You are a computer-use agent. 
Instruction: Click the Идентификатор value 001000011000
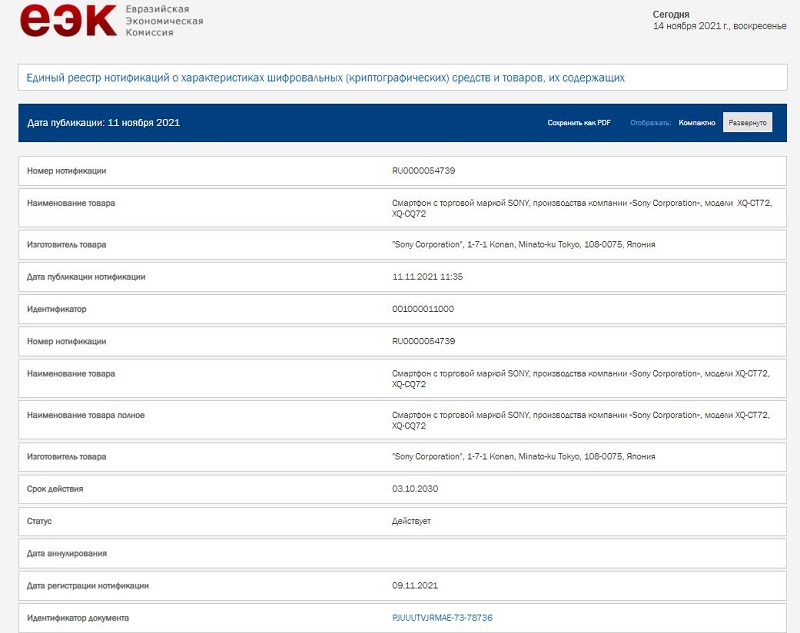click(422, 309)
